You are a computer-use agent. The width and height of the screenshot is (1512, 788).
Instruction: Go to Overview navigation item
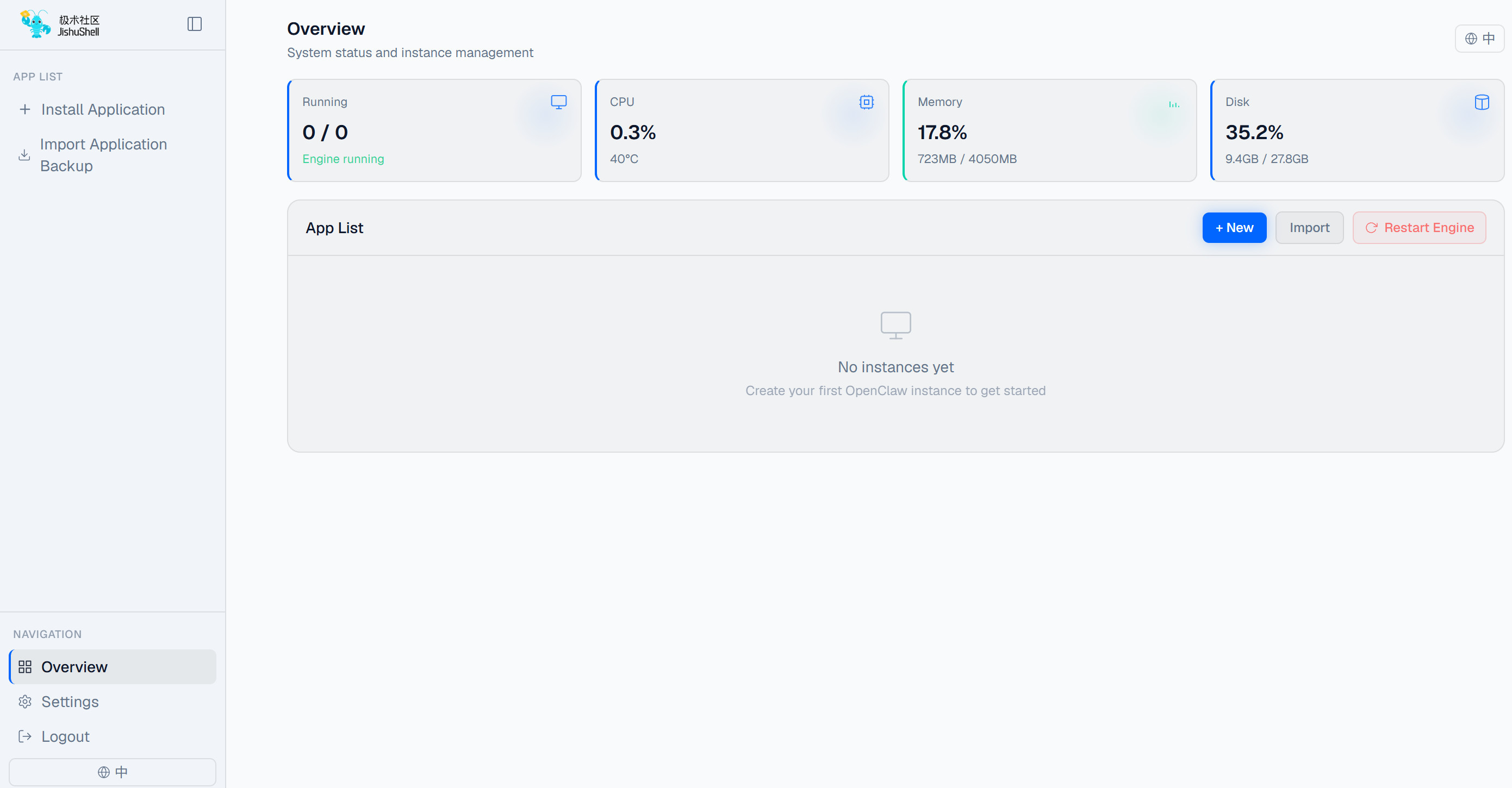pyautogui.click(x=112, y=667)
